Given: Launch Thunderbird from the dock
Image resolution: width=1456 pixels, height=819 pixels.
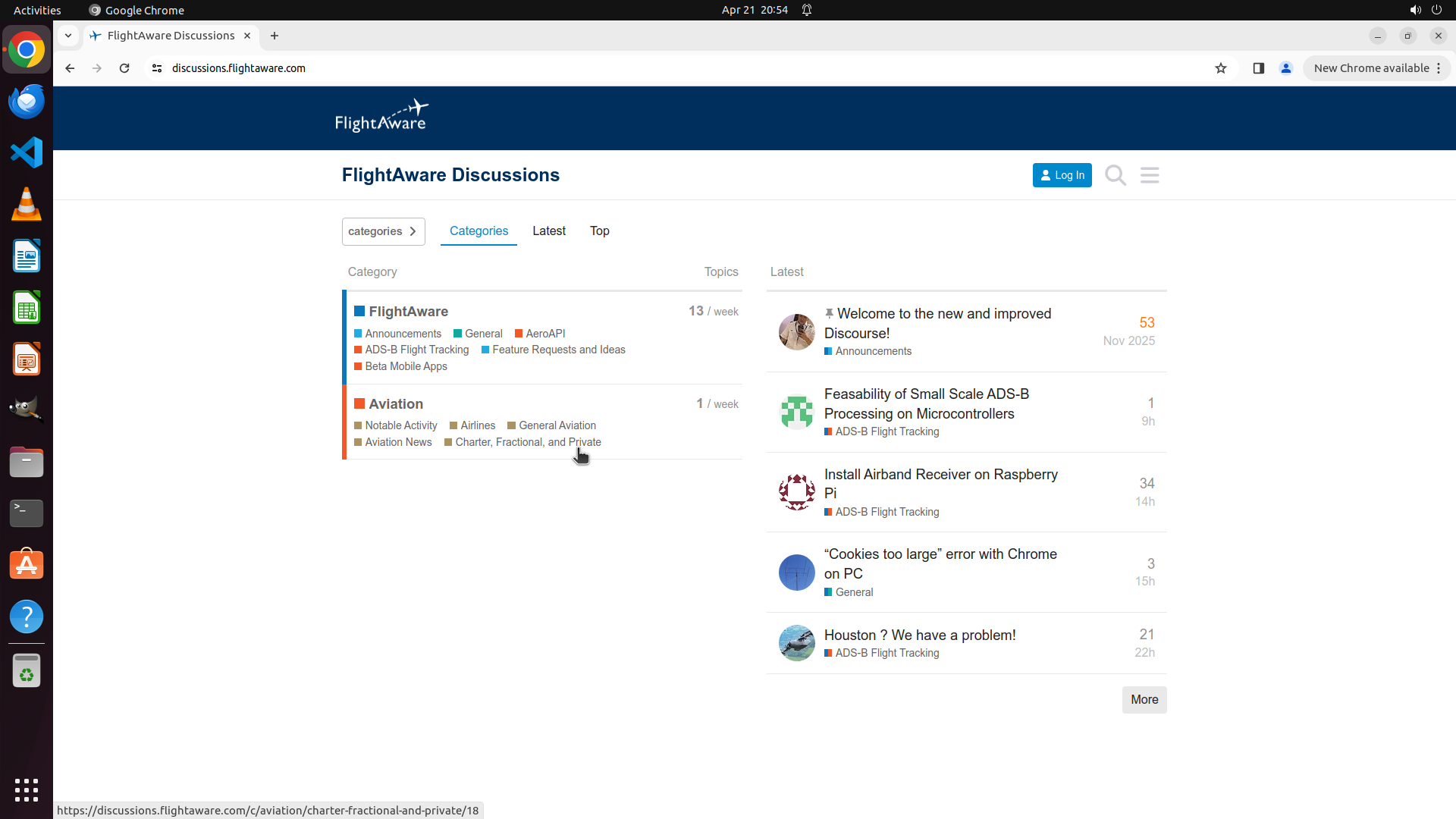Looking at the screenshot, I should click(27, 102).
